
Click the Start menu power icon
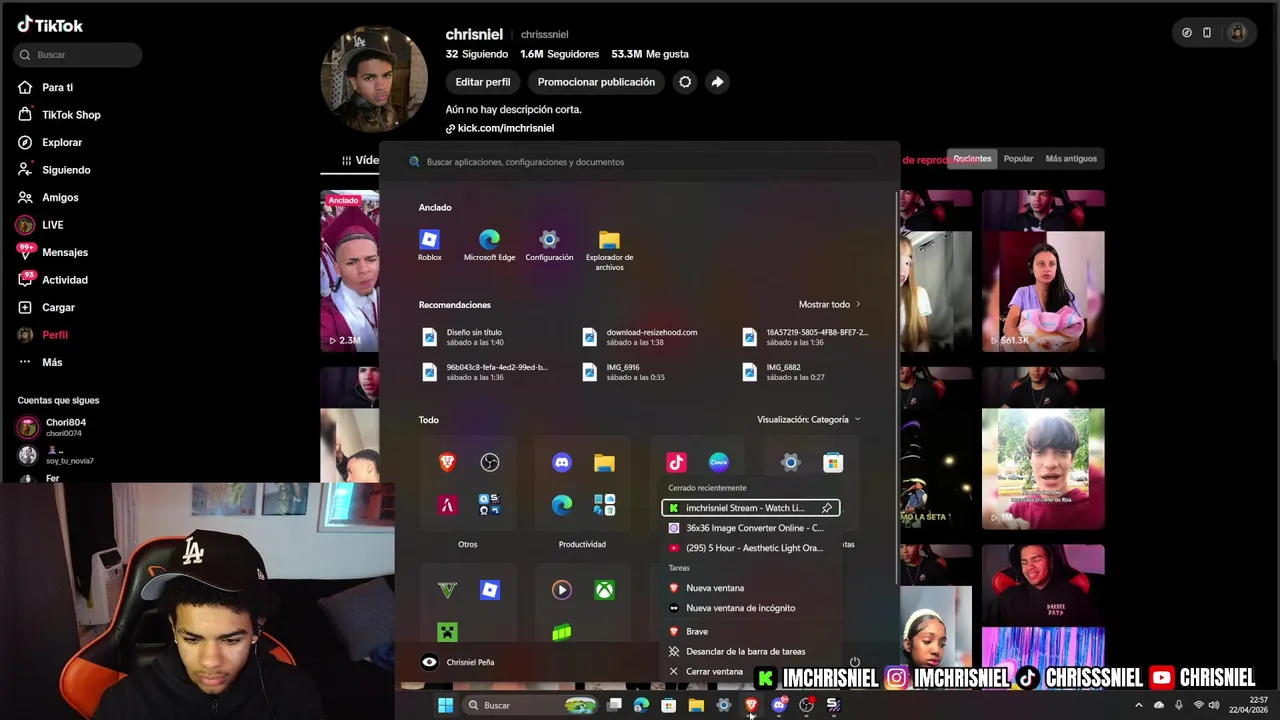point(855,662)
